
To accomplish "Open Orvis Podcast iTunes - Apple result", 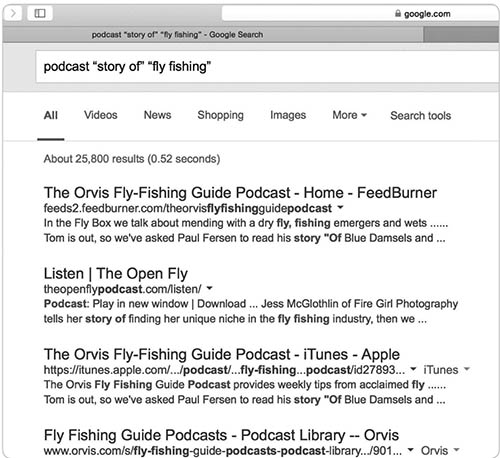I will [222, 354].
